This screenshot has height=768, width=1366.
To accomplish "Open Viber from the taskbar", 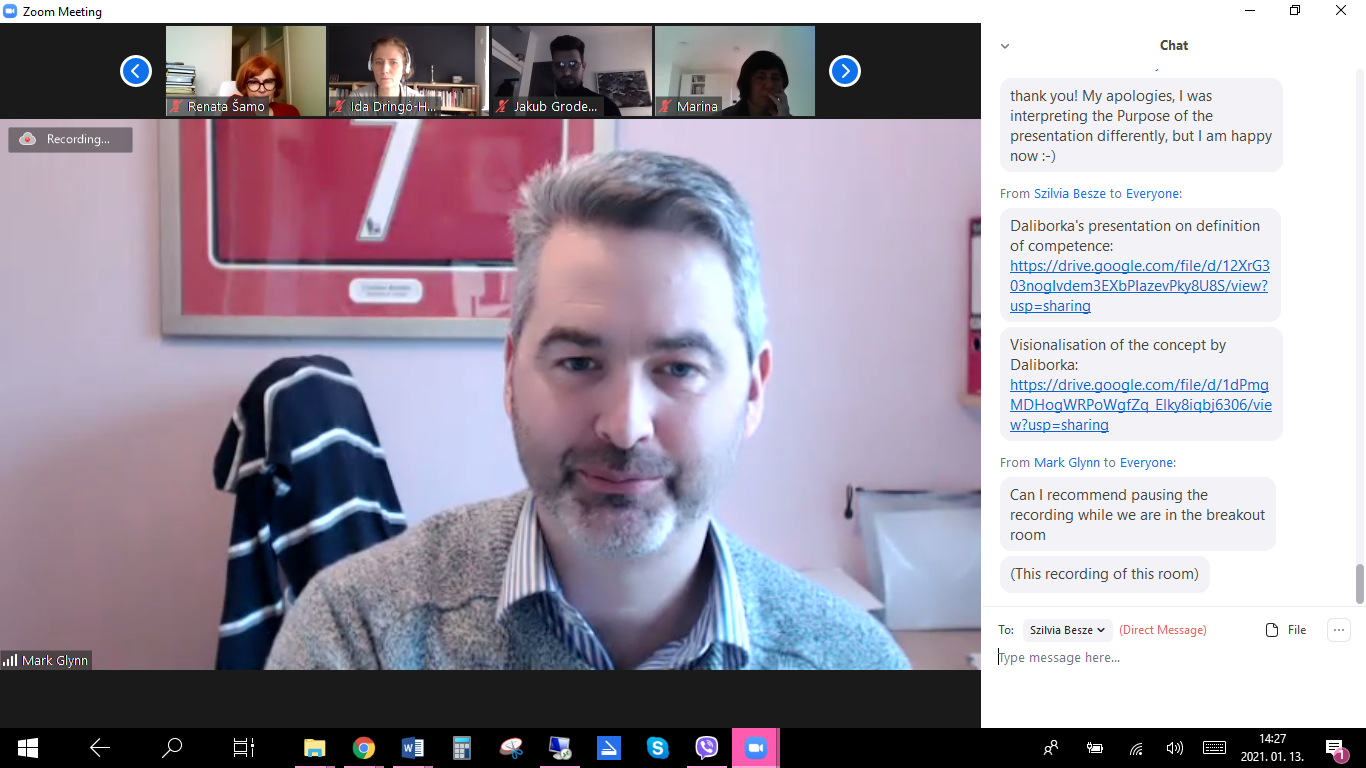I will [x=707, y=748].
